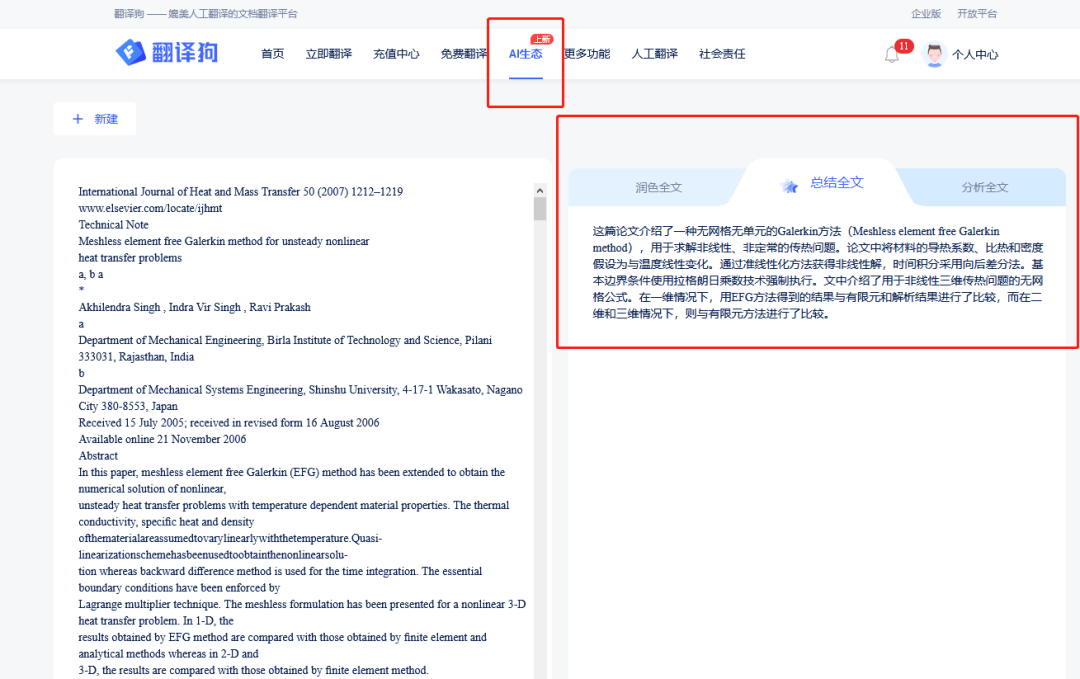The image size is (1080, 679).
Task: Click 'Received 15 July 2005' line
Action: (229, 423)
